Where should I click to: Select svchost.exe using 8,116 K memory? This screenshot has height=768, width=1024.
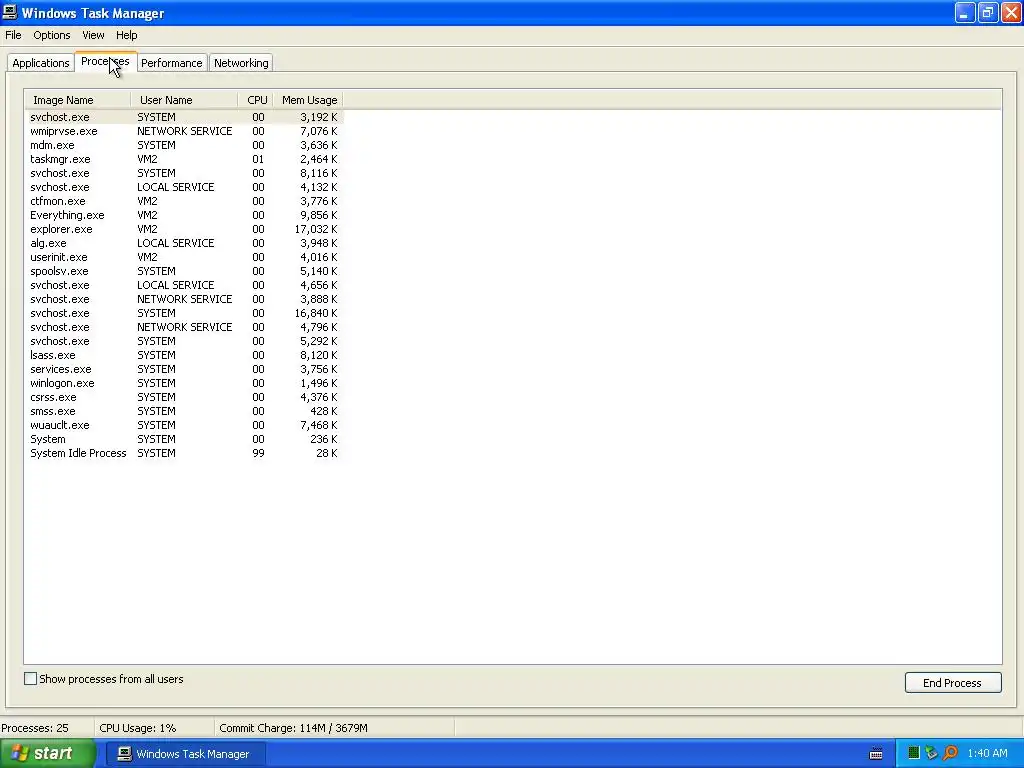coord(185,173)
